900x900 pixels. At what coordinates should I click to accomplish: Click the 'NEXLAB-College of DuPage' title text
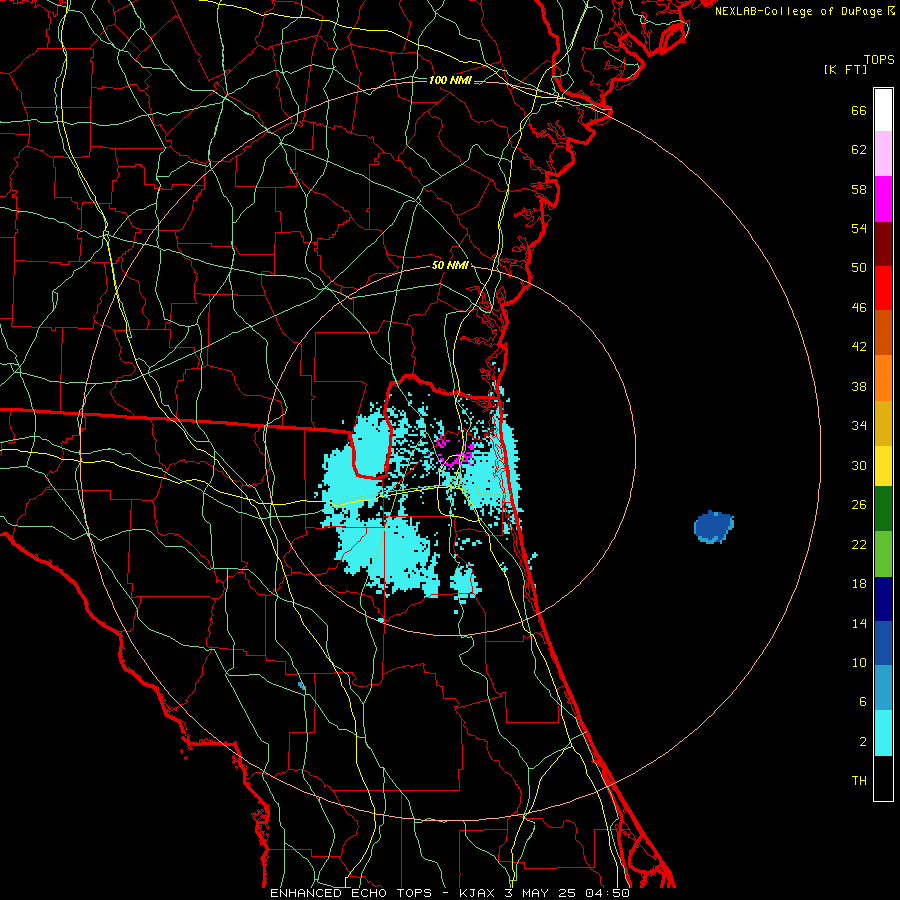pos(798,11)
